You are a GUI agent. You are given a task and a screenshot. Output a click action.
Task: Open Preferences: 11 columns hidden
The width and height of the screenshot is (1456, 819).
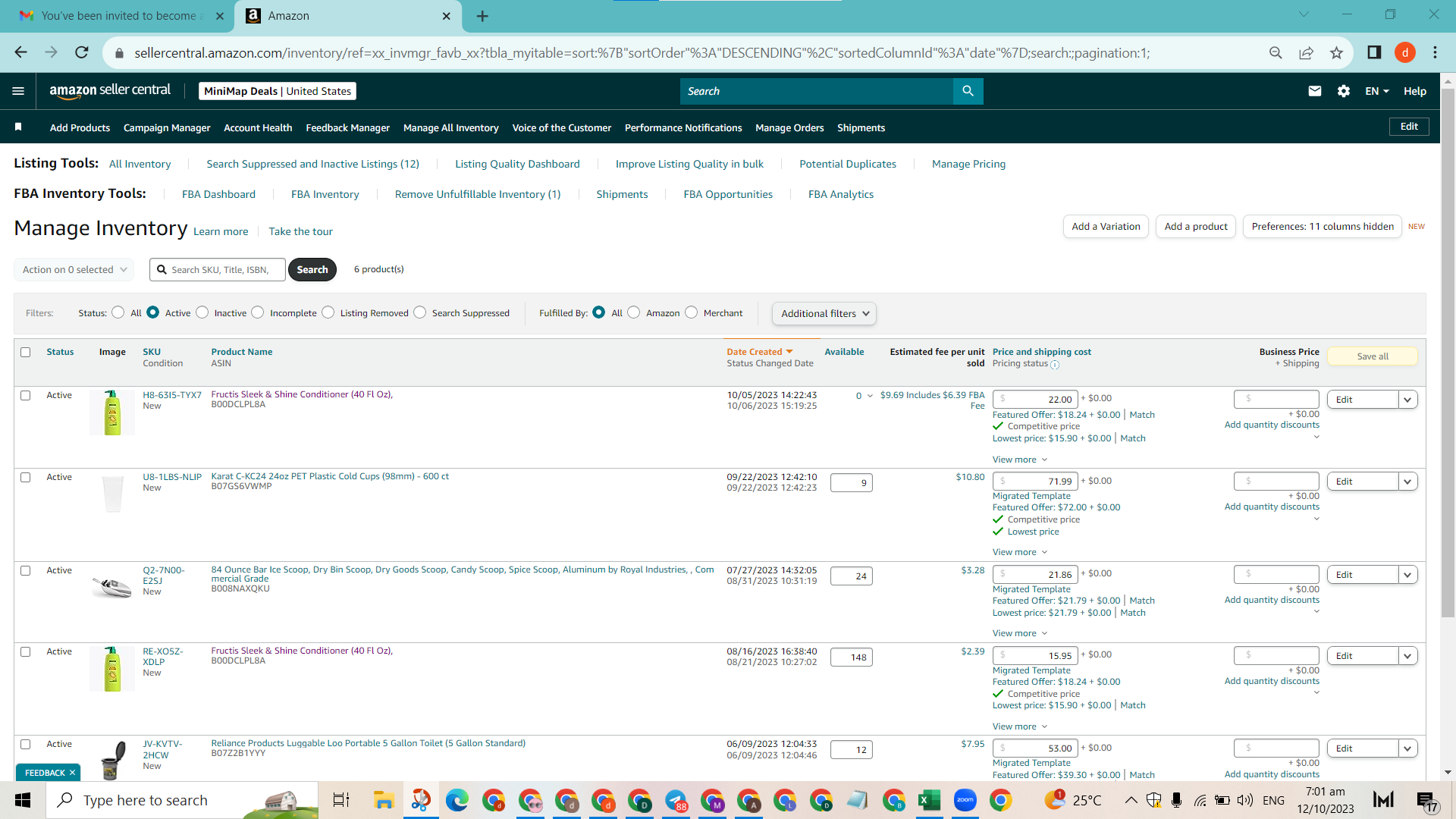click(1323, 226)
